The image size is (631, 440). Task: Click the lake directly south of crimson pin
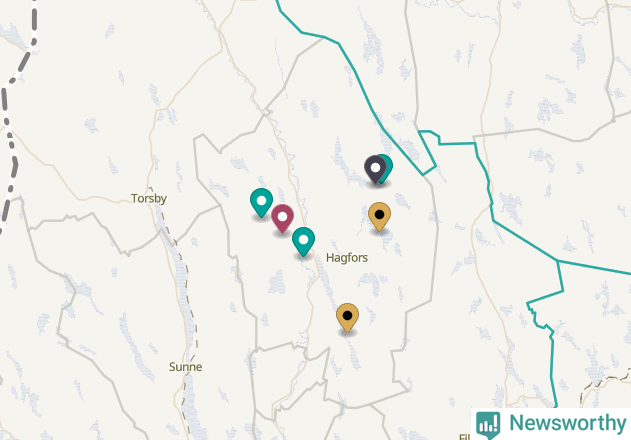coord(277,282)
